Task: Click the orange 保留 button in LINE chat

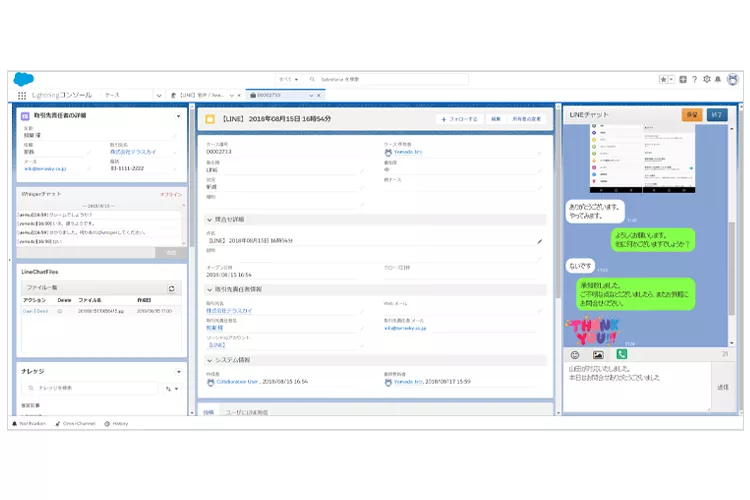Action: pos(691,115)
